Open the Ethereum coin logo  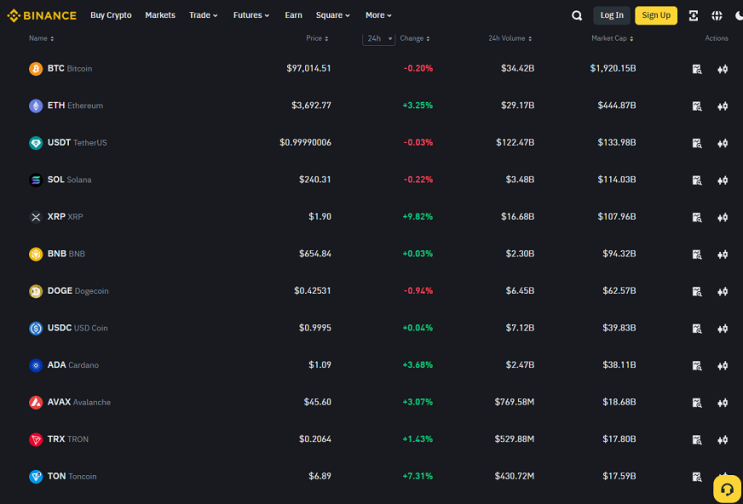[36, 106]
